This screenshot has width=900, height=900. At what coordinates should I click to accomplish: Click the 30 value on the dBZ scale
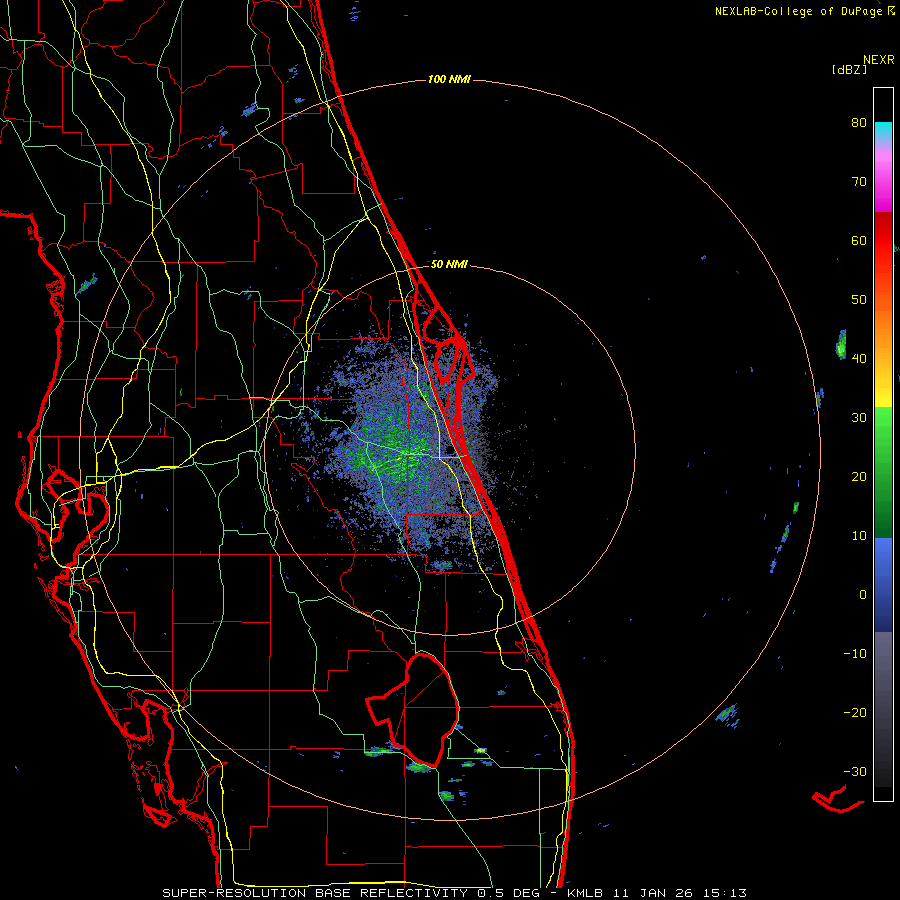tap(859, 418)
